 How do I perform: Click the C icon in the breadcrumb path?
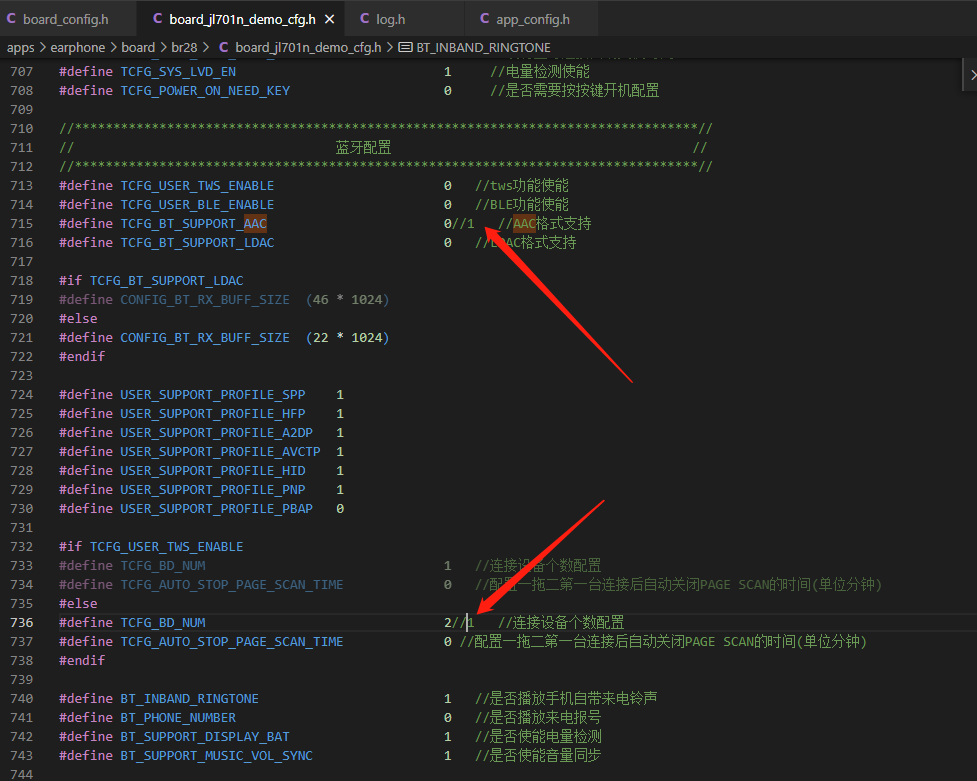coord(224,47)
